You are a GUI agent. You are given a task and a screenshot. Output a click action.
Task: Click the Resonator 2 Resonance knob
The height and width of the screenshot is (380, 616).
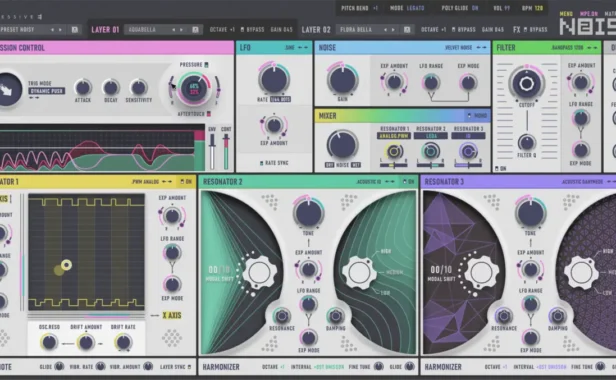coord(281,316)
